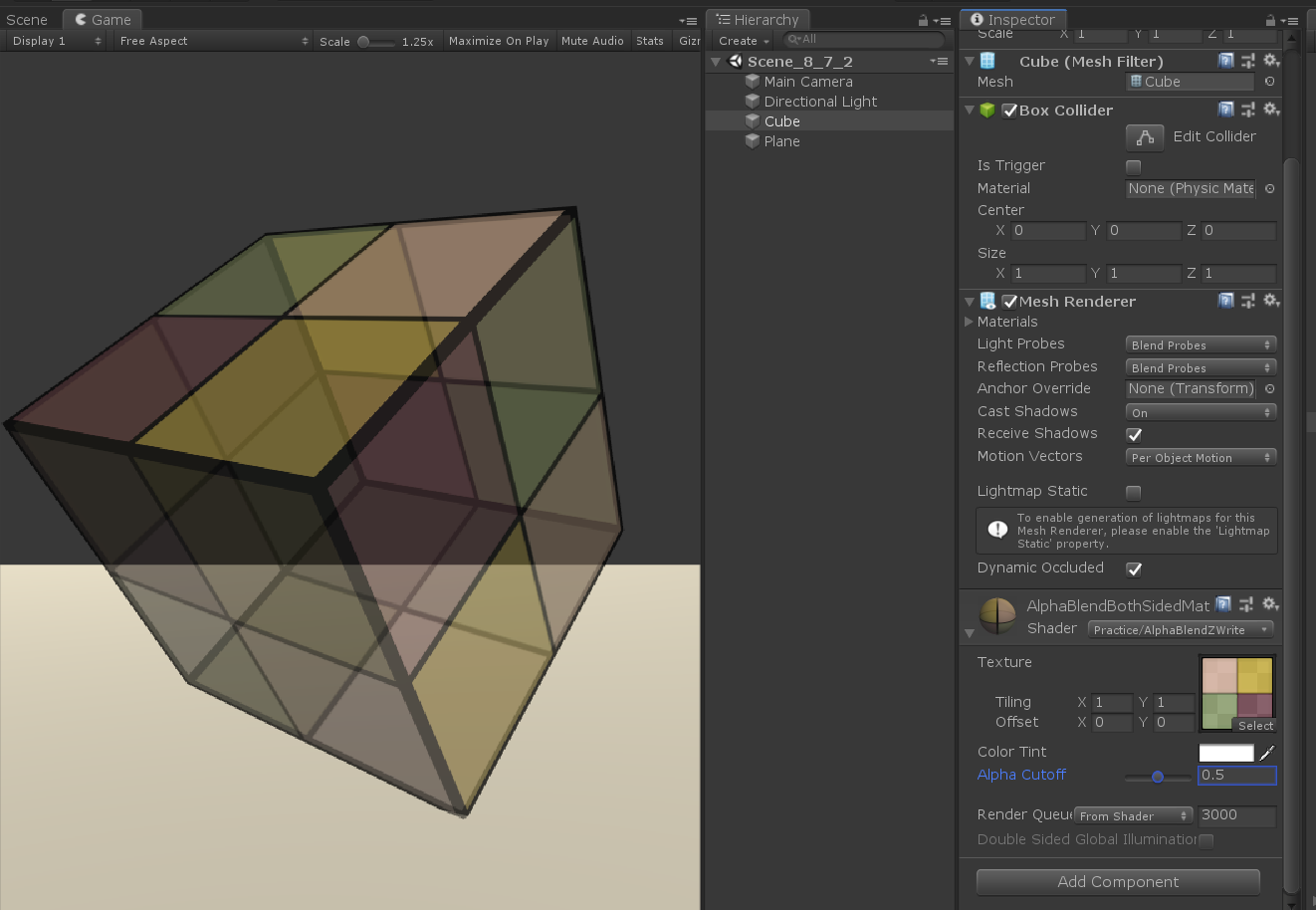
Task: Toggle the Receive Shadows checkbox
Action: [1133, 434]
